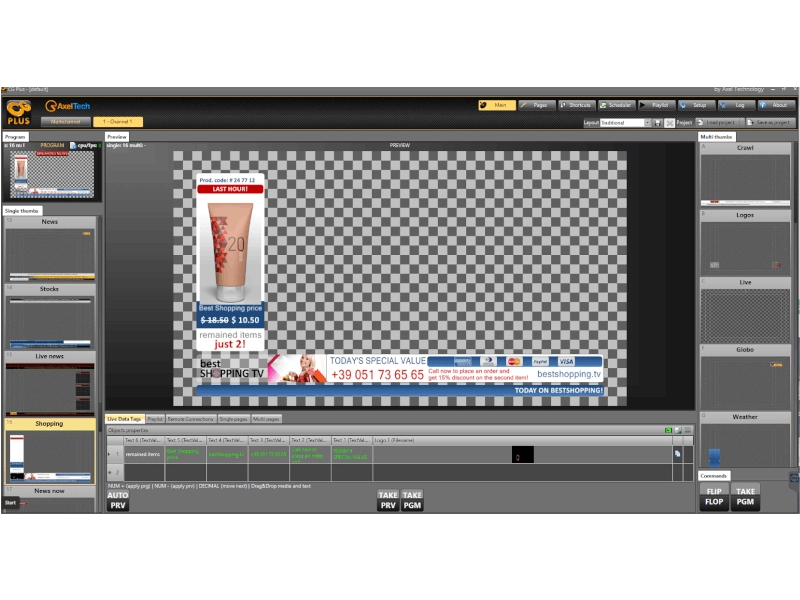Viewport: 800px width, 600px height.
Task: Click the '+39 051 73 65 65' table cell
Action: [269, 454]
